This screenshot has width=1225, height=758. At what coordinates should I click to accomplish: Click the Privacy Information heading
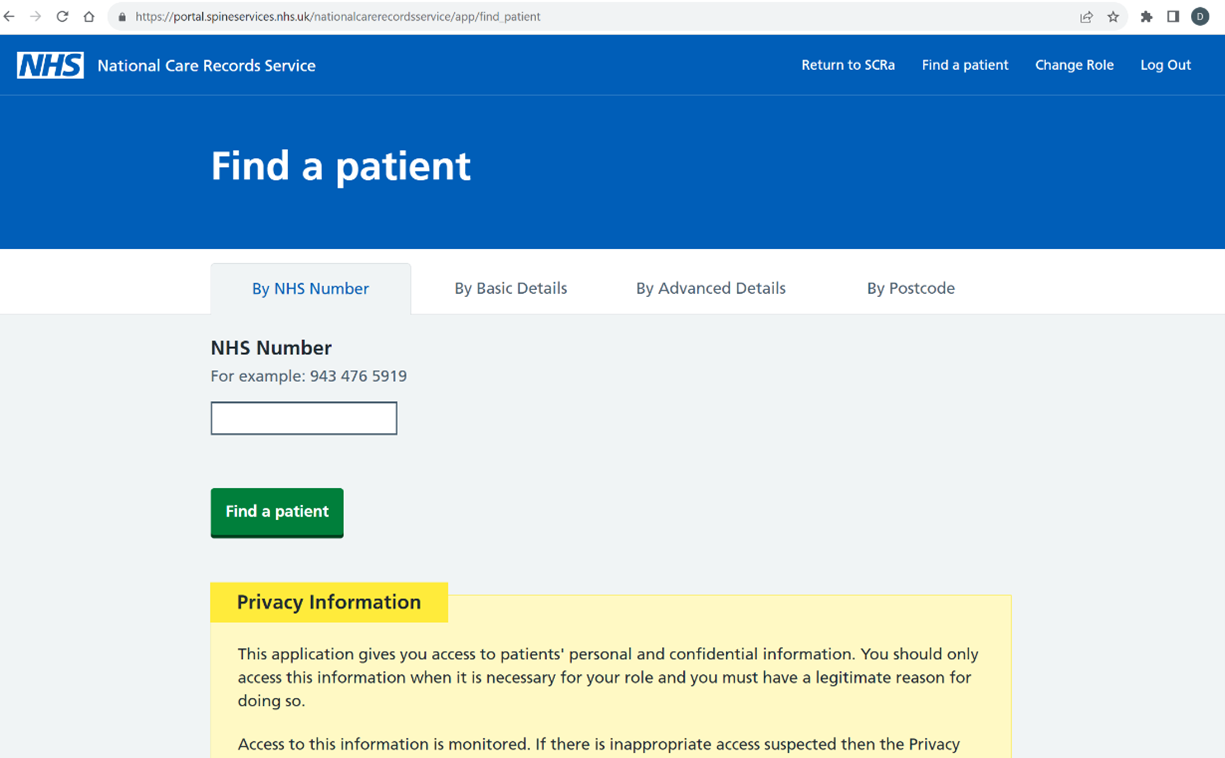coord(329,602)
